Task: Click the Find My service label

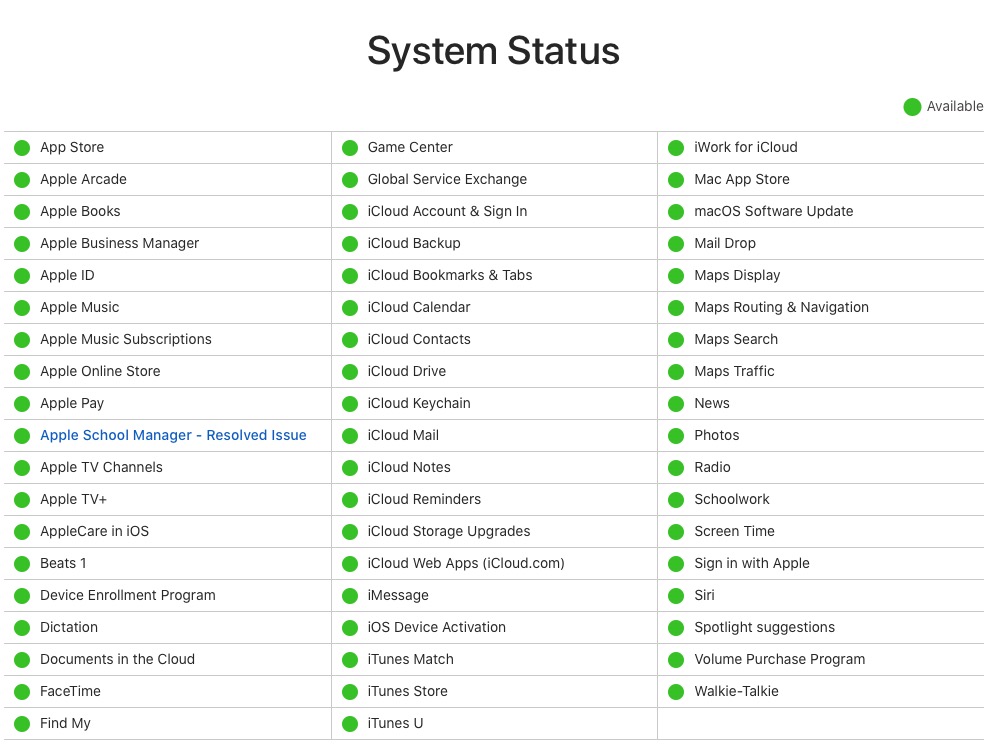Action: point(65,724)
